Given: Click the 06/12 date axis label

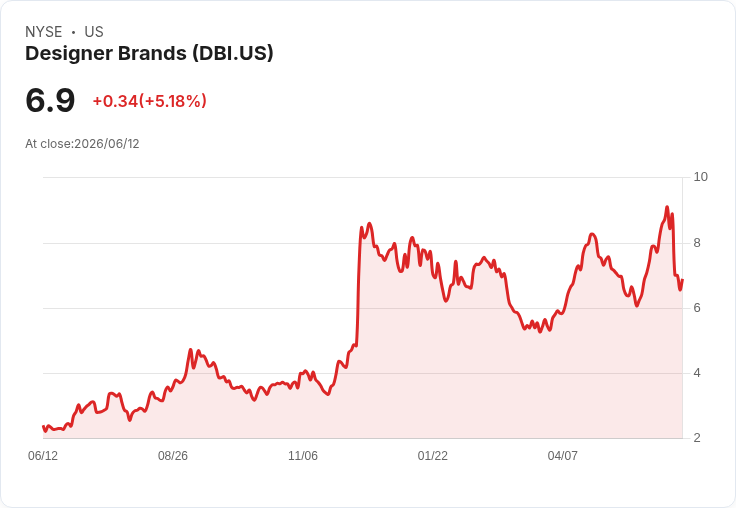Looking at the screenshot, I should pyautogui.click(x=43, y=455).
